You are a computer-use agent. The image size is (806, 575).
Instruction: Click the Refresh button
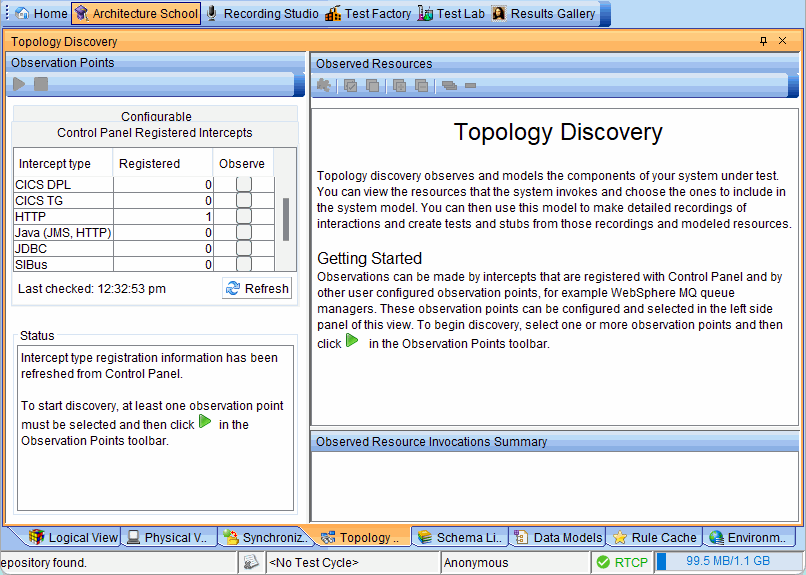[257, 288]
